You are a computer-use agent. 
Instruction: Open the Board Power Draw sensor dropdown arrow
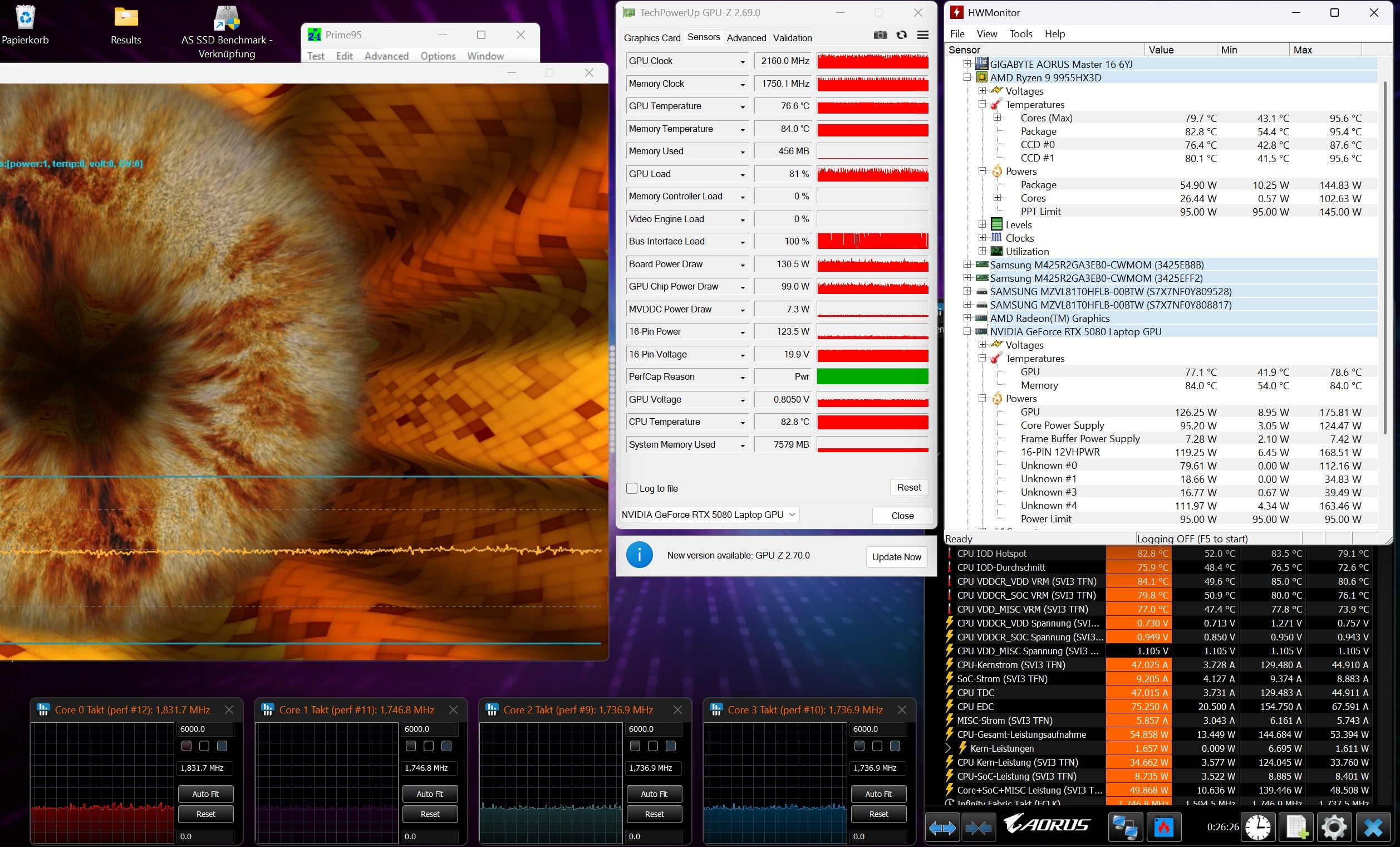(x=742, y=265)
